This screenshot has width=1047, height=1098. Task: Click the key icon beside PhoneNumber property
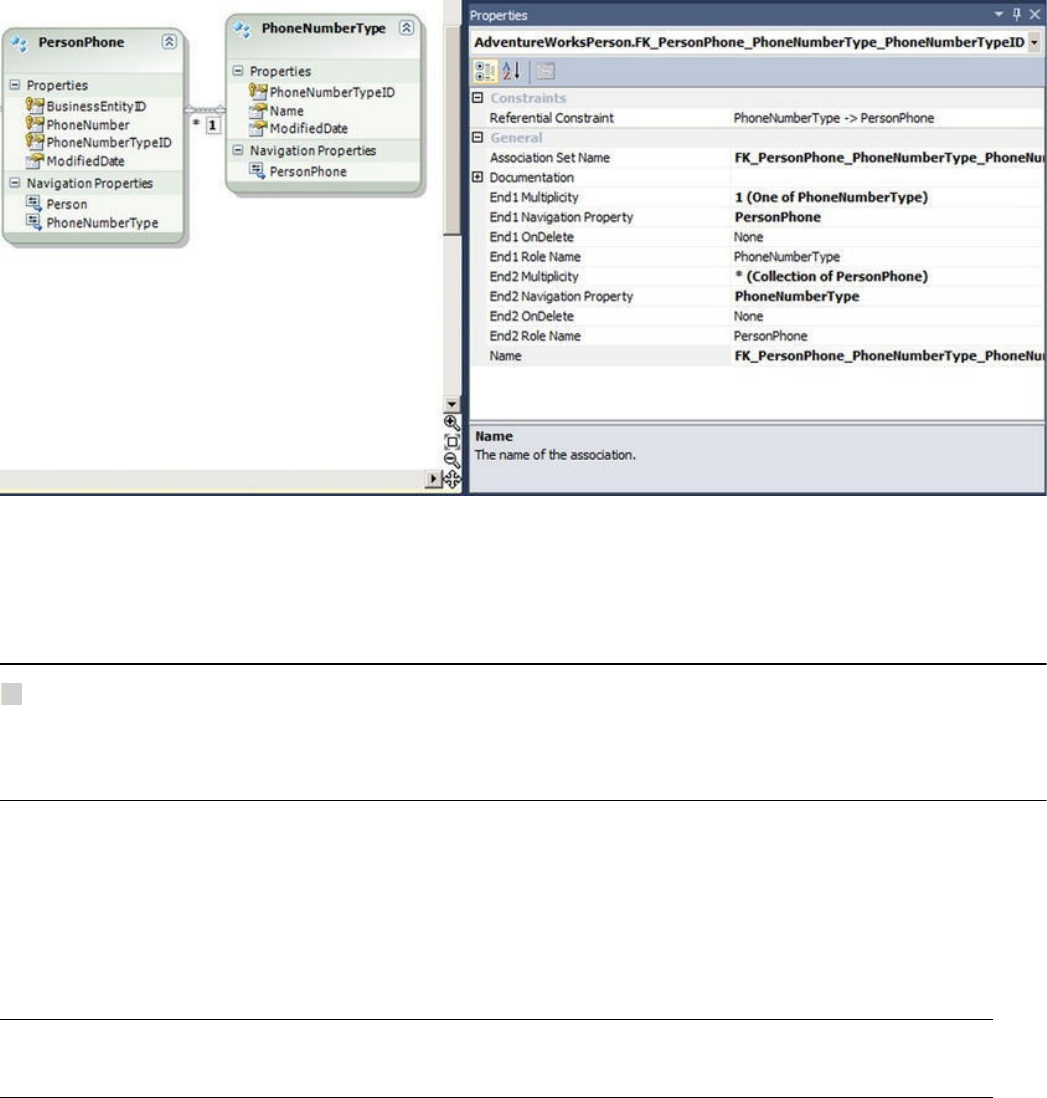click(34, 124)
